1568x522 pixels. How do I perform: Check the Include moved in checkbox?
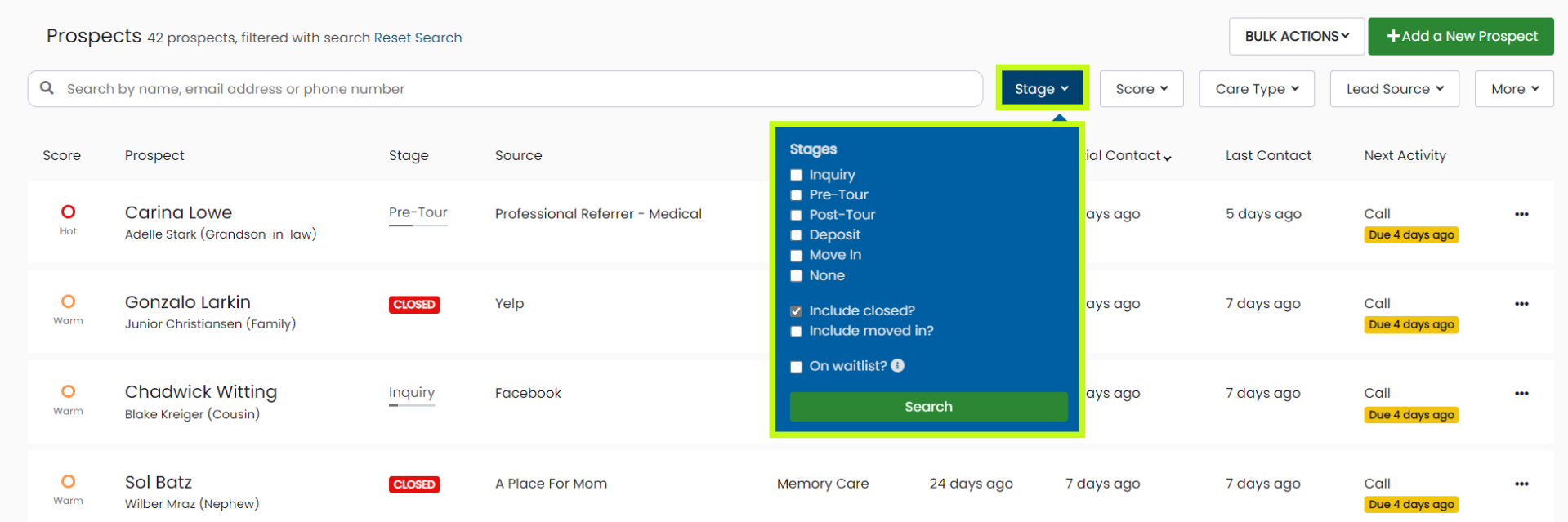tap(796, 331)
